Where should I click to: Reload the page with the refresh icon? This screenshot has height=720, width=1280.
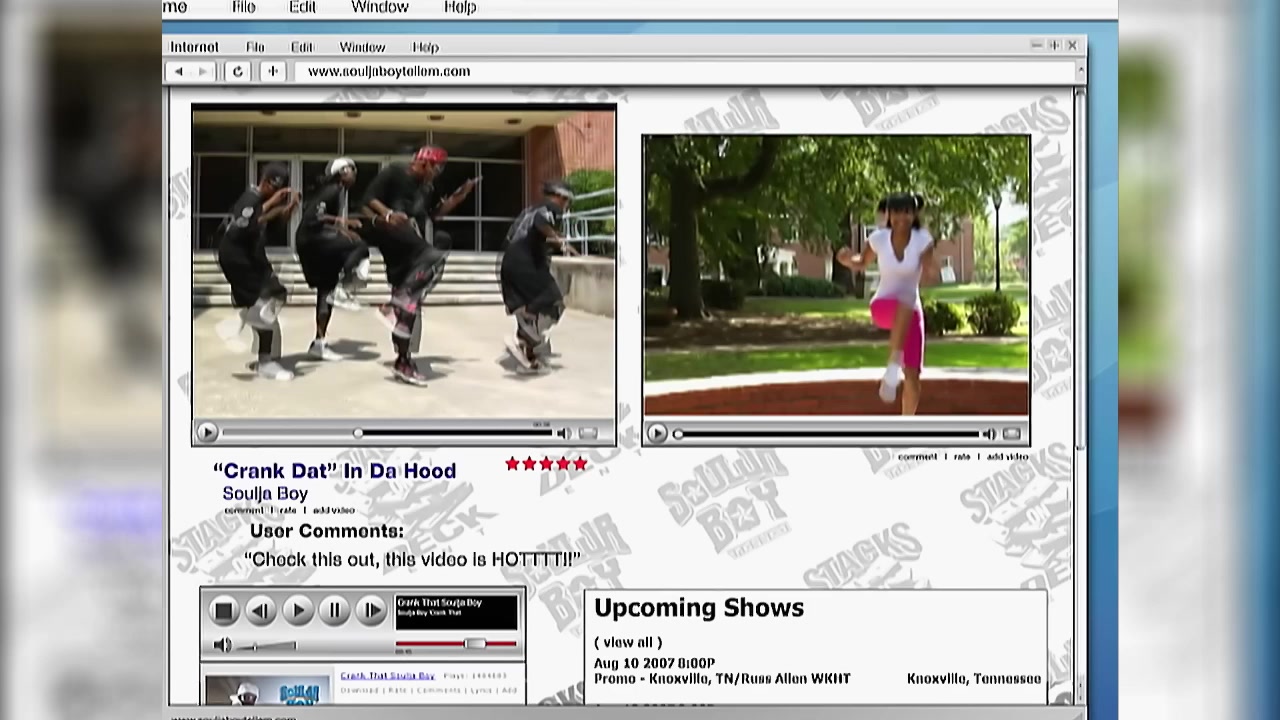point(237,71)
